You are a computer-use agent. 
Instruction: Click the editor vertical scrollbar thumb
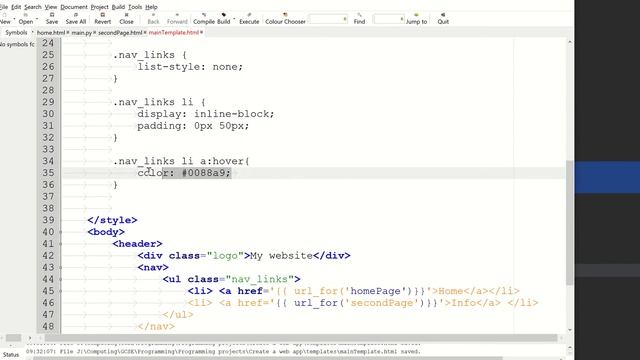coord(570,222)
